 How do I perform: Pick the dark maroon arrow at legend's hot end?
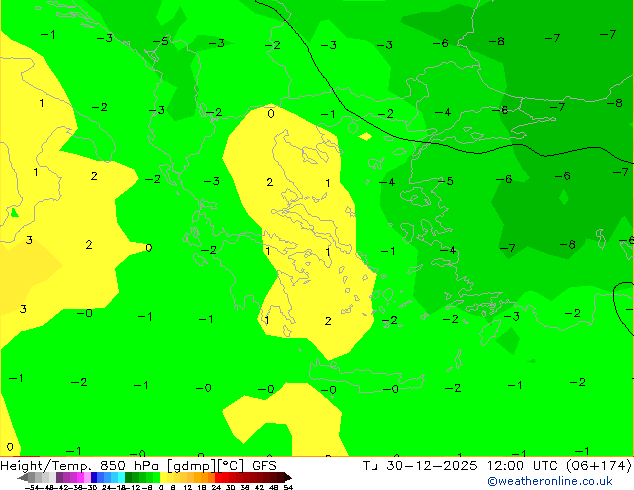click(288, 477)
